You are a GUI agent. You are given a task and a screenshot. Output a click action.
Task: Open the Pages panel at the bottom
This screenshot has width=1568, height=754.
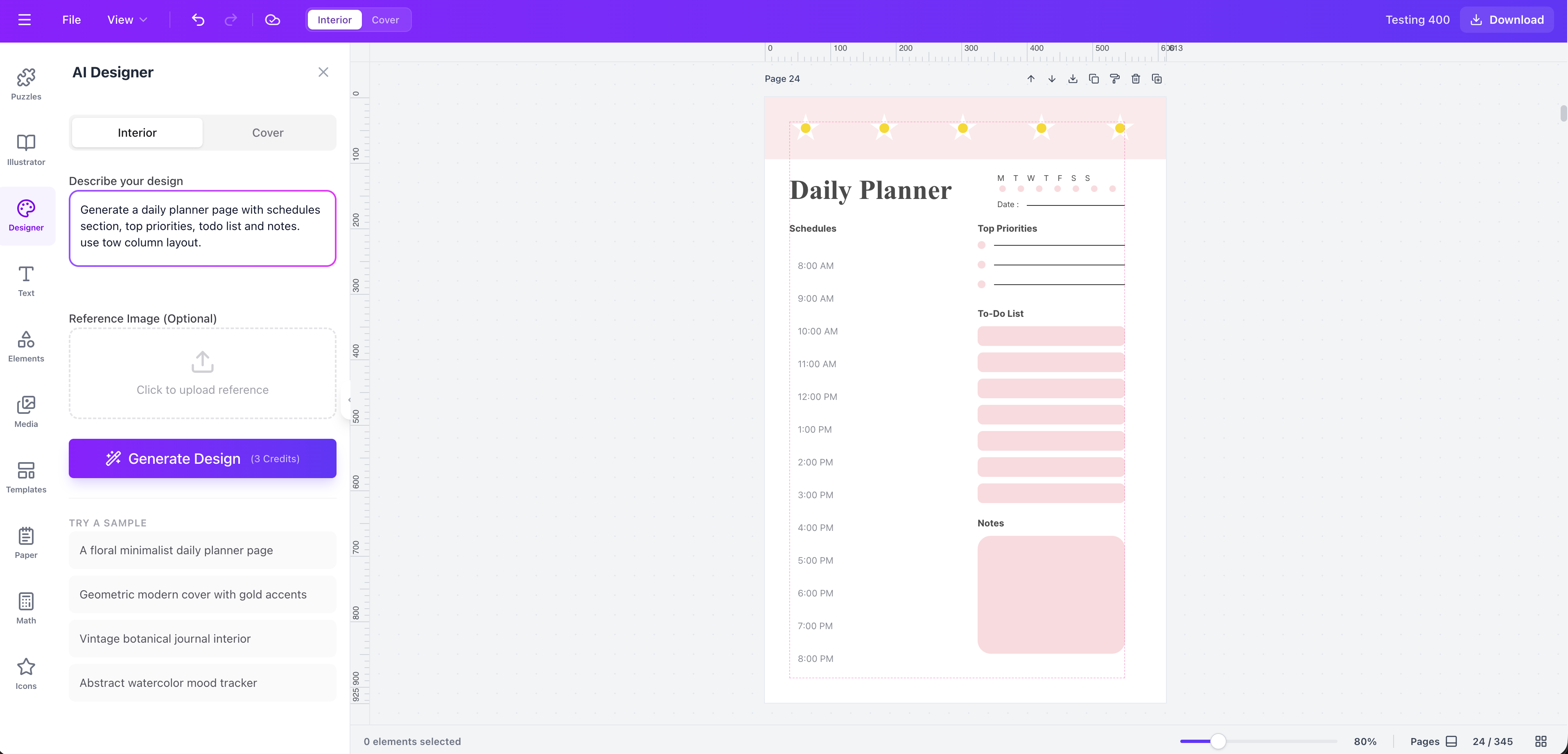[x=1433, y=741]
